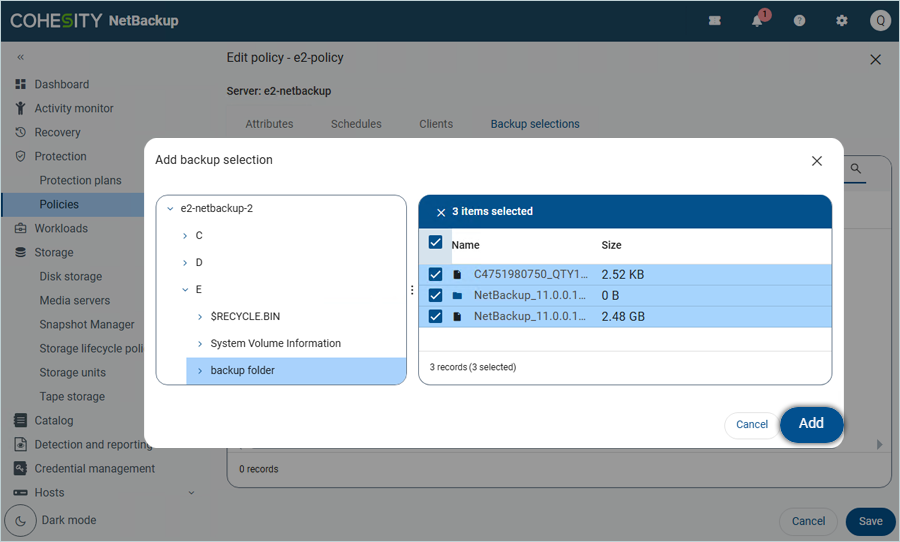Click the Add button
Viewport: 900px width, 542px height.
(811, 424)
